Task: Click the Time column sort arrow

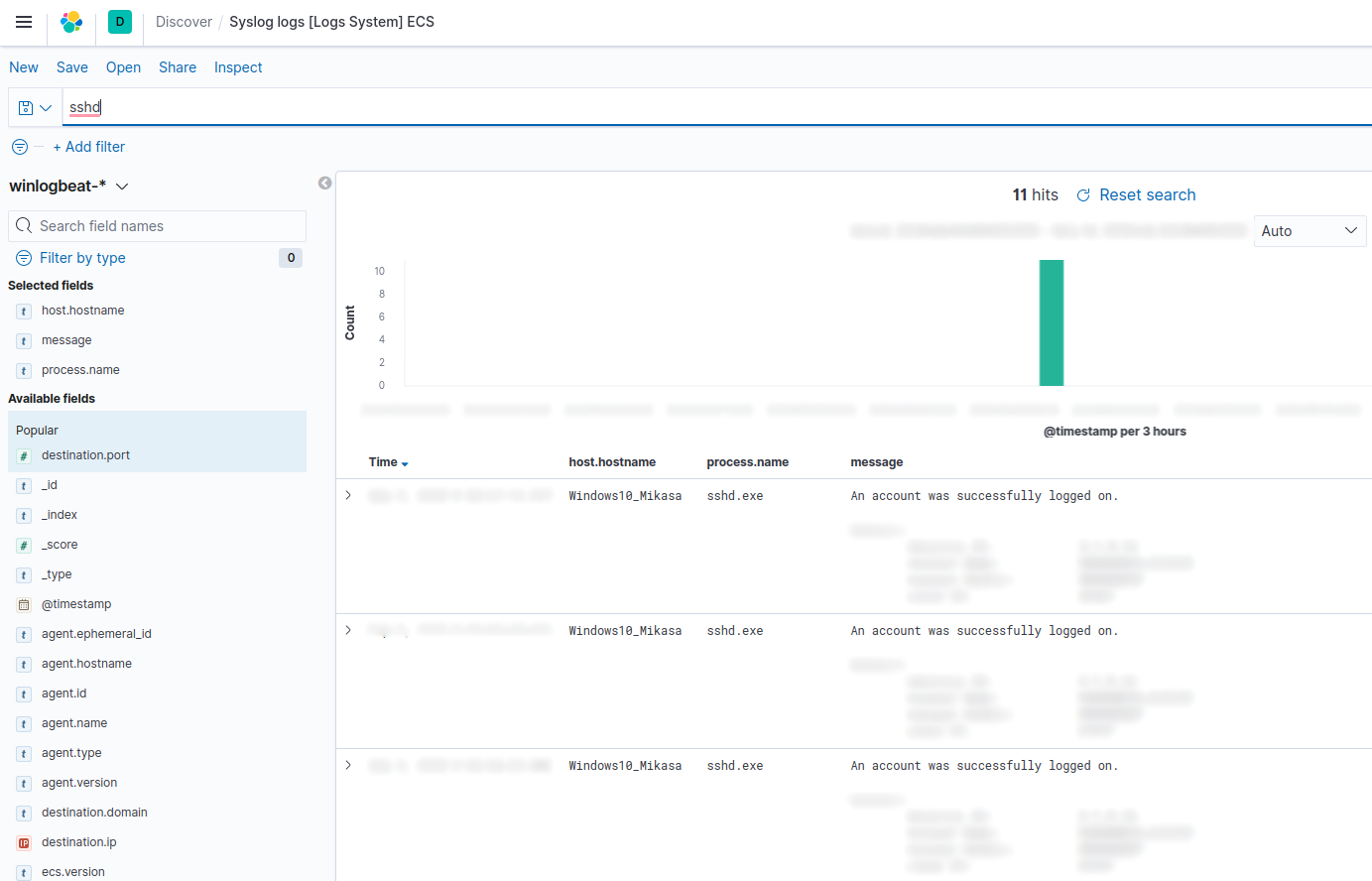Action: [x=405, y=463]
